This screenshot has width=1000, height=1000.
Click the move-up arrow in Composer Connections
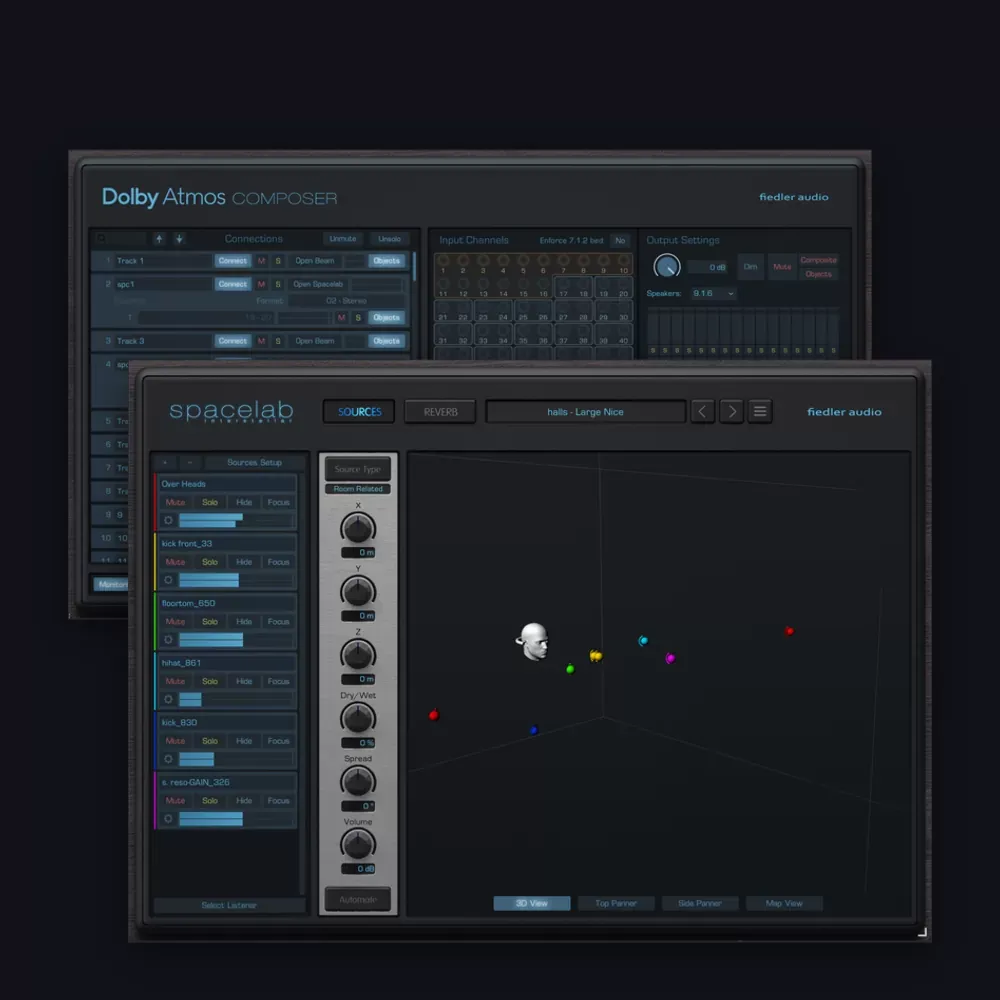(x=159, y=239)
